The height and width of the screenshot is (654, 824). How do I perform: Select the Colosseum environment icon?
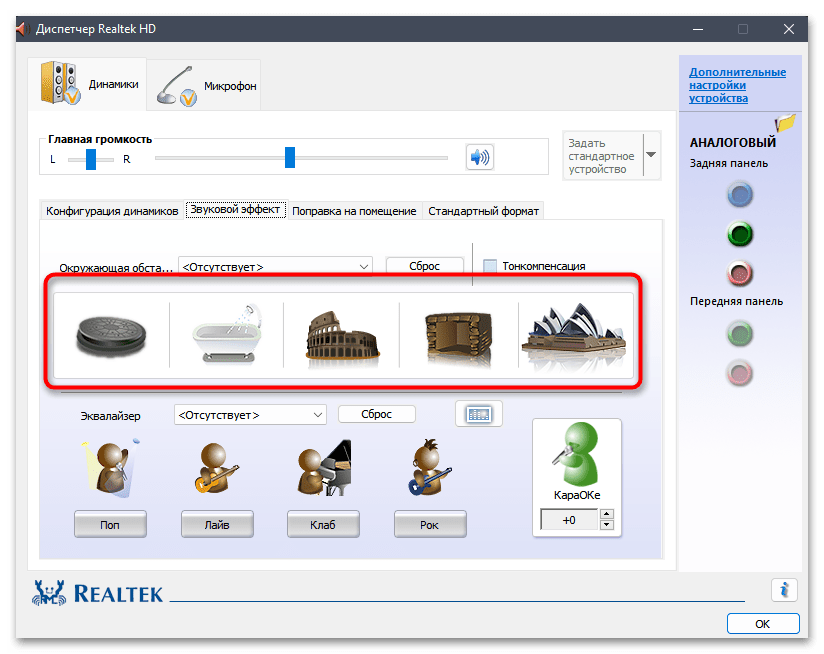(x=342, y=336)
